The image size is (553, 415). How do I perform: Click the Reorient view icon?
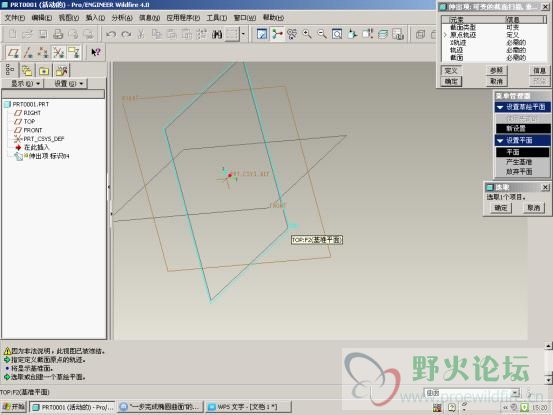tap(352, 34)
